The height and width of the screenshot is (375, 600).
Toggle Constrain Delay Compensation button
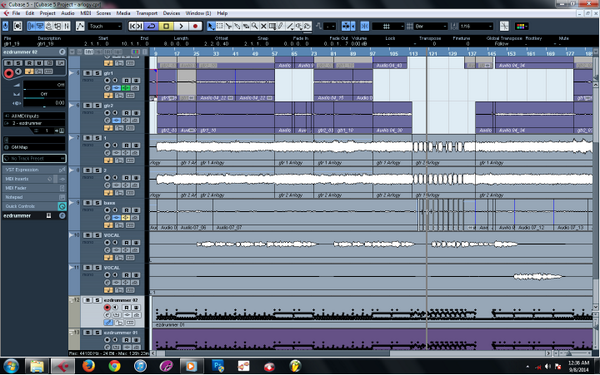pyautogui.click(x=17, y=26)
